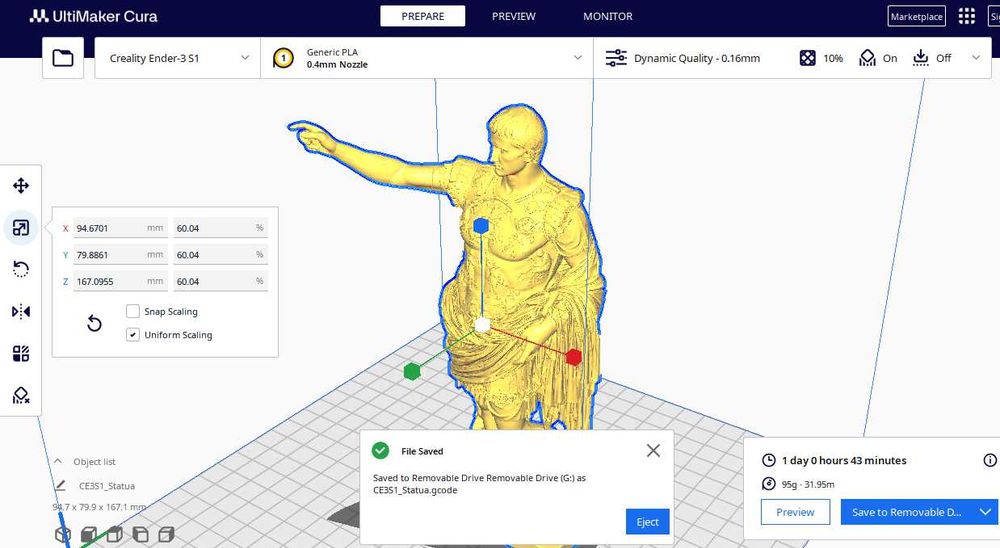Click the UltiMaker Cura logo
This screenshot has height=548, width=1000.
94,16
